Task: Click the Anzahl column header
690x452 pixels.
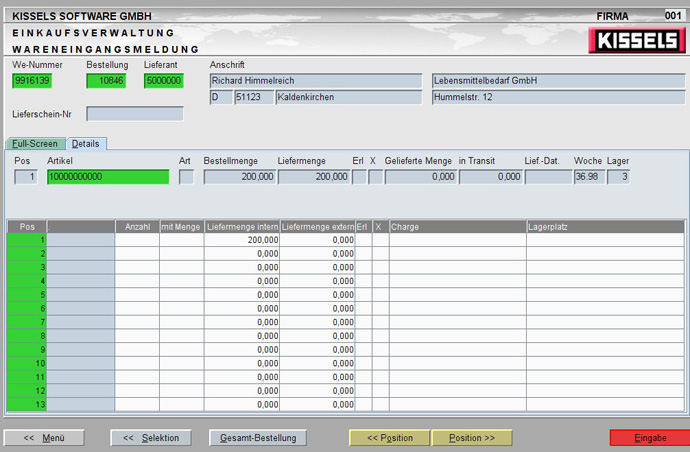Action: [x=137, y=227]
